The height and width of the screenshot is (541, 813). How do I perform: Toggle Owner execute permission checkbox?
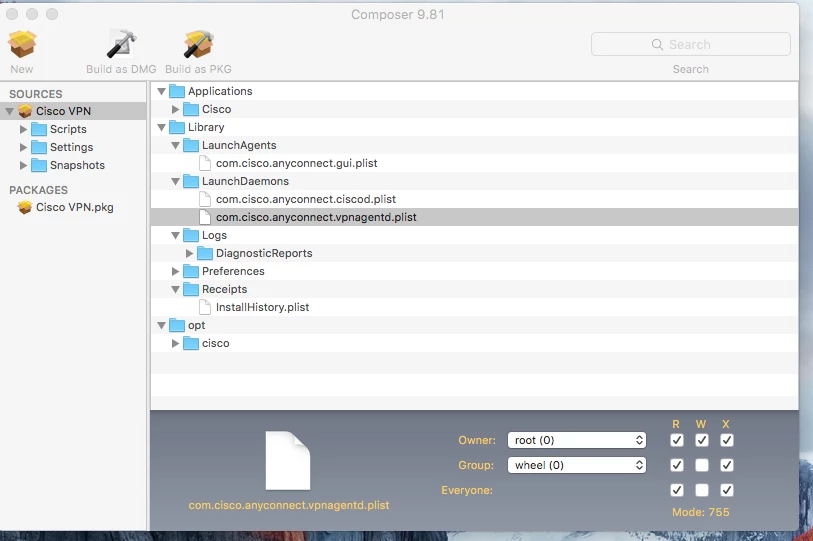[x=727, y=440]
